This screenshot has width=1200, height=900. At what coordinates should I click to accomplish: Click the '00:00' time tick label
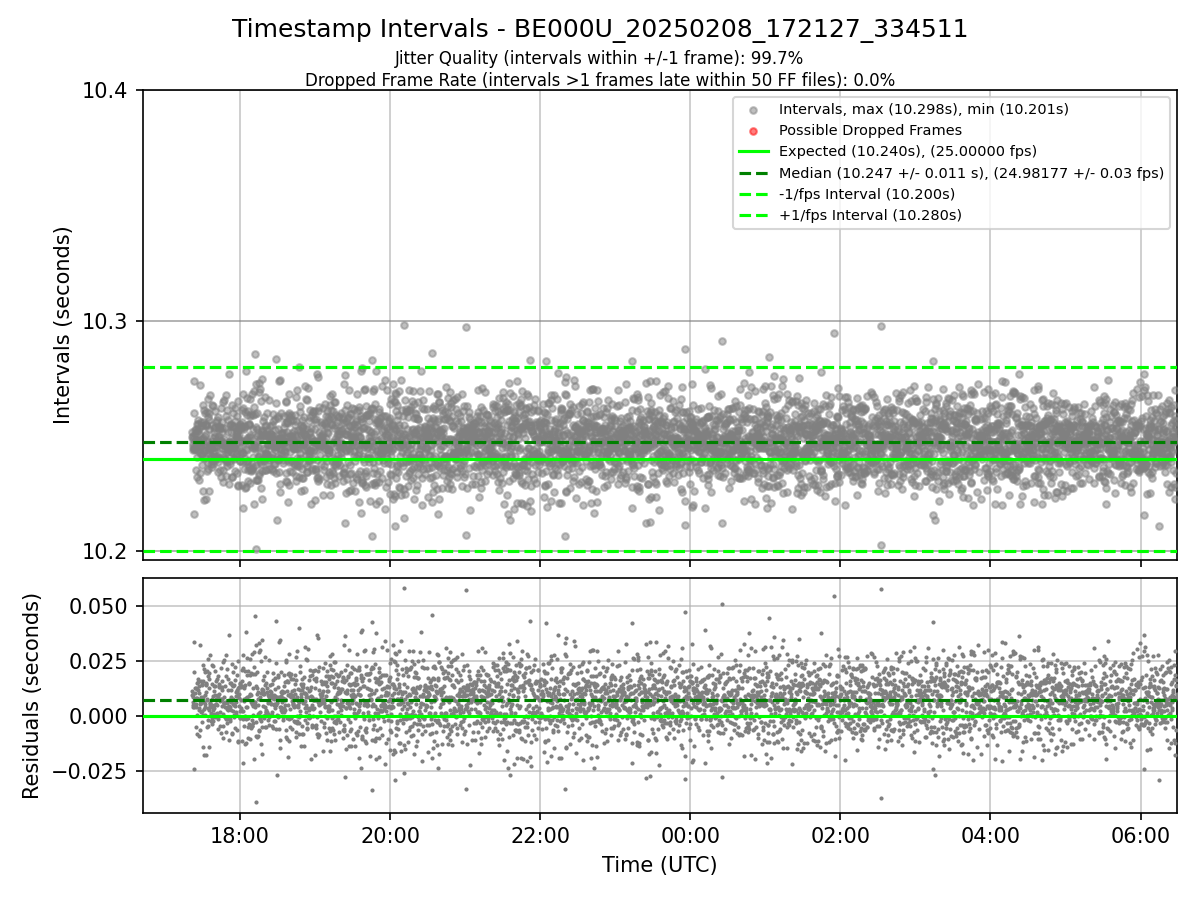click(690, 835)
